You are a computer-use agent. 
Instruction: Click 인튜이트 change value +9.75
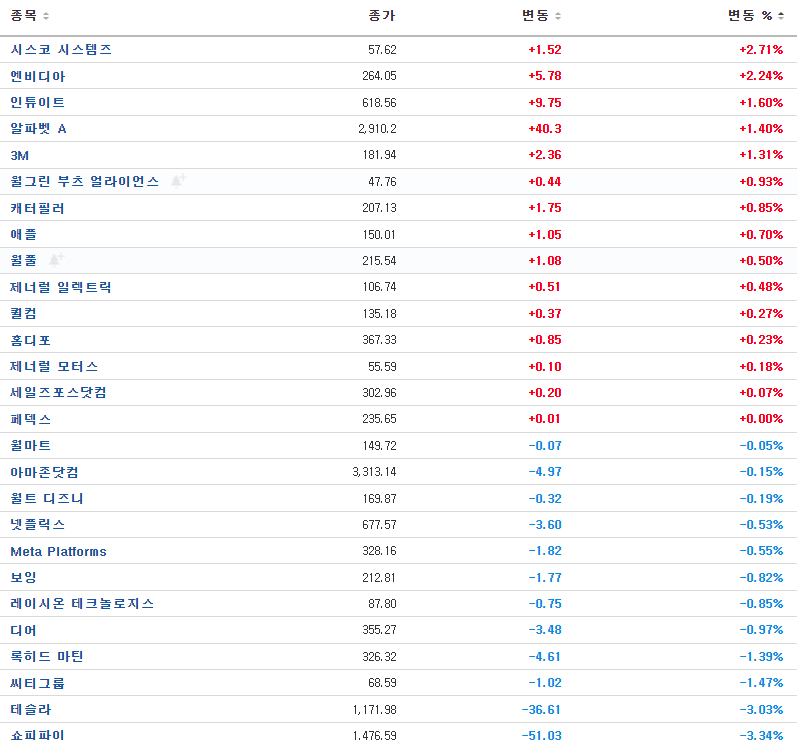click(545, 102)
